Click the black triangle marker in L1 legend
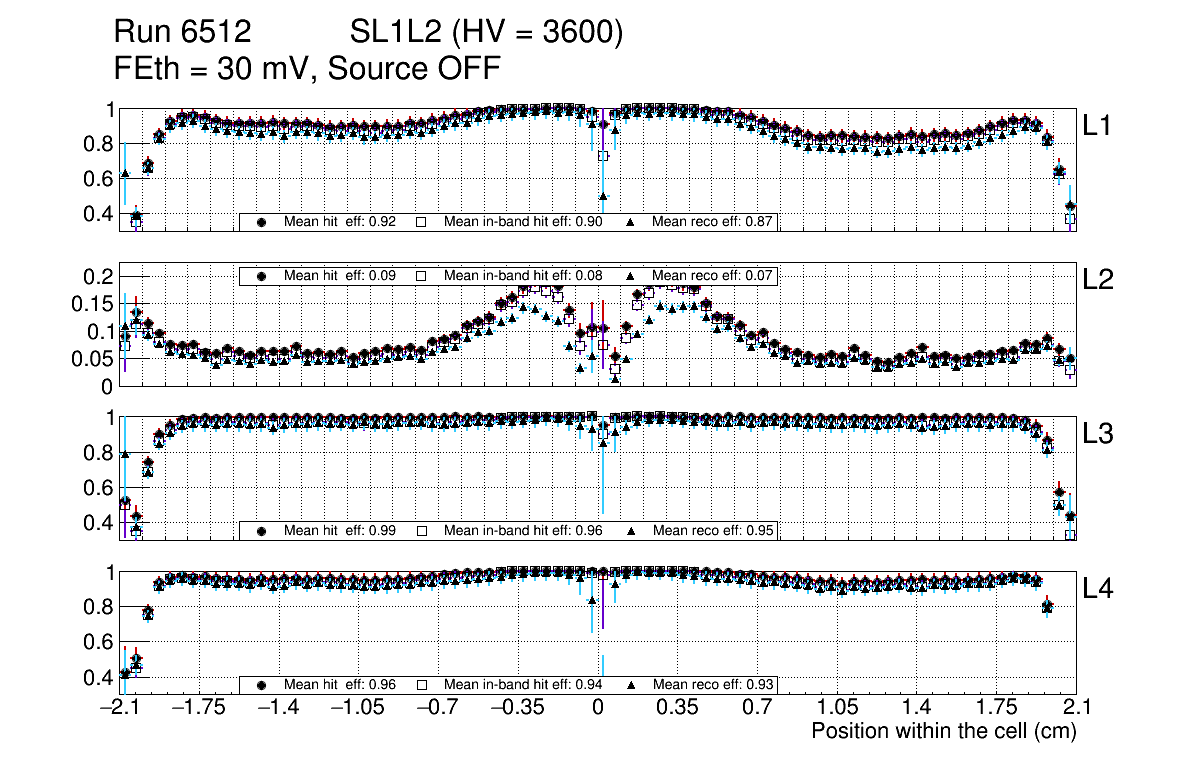Image resolution: width=1196 pixels, height=772 pixels. point(631,222)
